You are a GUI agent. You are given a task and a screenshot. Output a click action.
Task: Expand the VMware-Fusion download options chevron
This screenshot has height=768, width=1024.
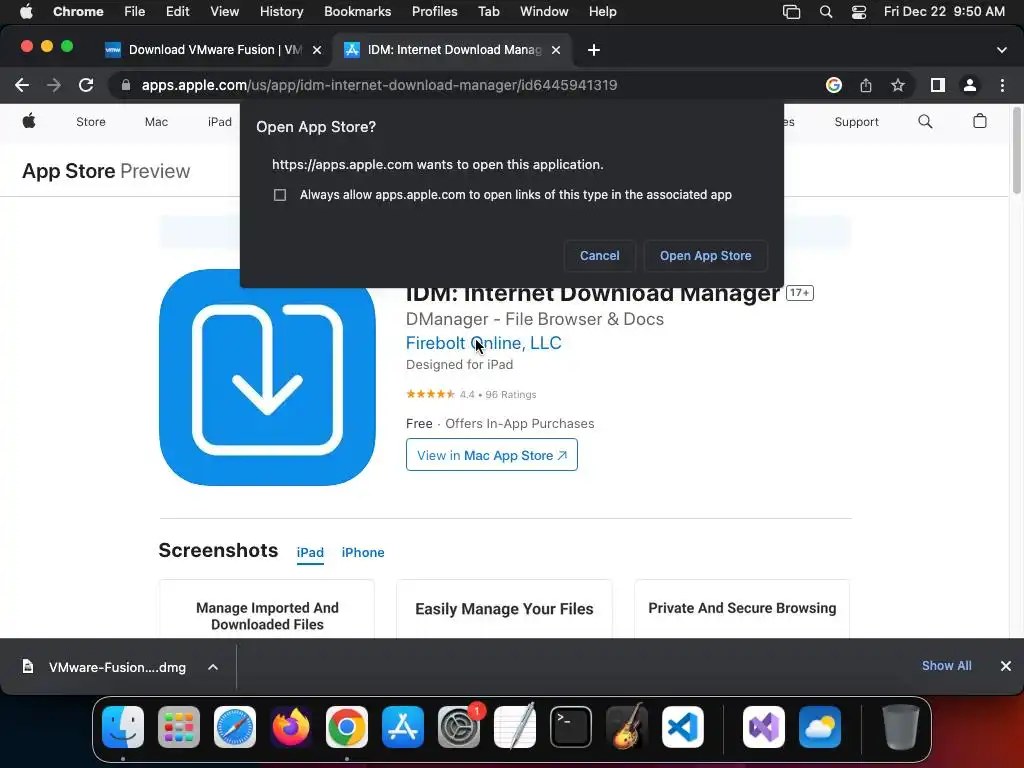tap(213, 667)
